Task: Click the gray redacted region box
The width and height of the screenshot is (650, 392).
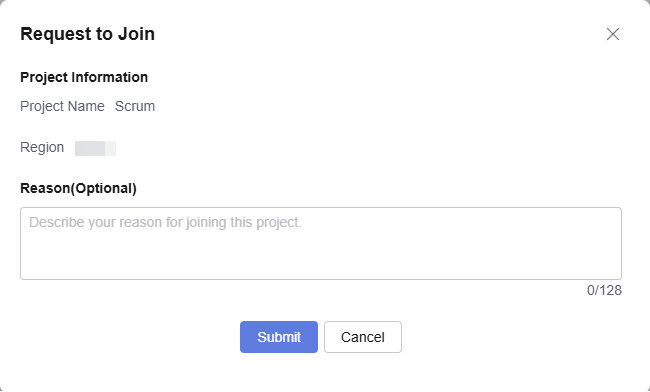Action: pyautogui.click(x=95, y=148)
